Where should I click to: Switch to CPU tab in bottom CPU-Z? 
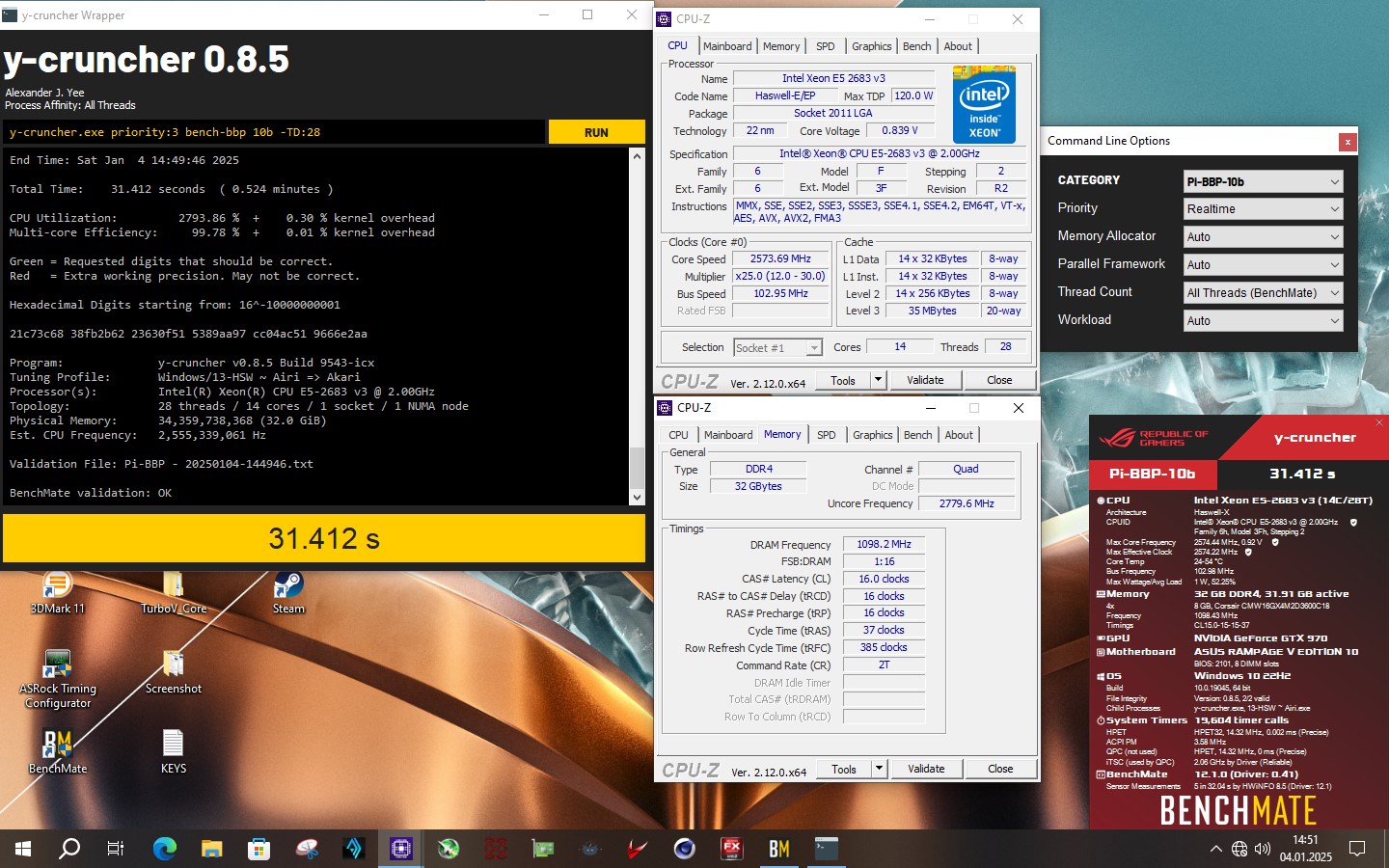[x=679, y=435]
